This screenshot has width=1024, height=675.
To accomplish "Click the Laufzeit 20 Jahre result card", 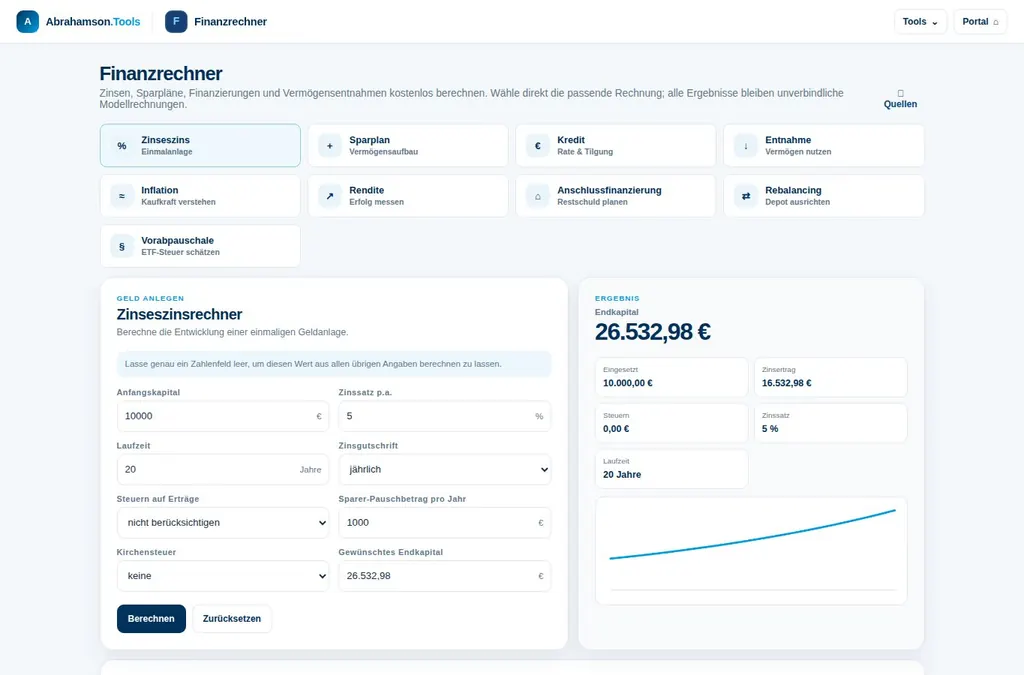I will pyautogui.click(x=671, y=469).
